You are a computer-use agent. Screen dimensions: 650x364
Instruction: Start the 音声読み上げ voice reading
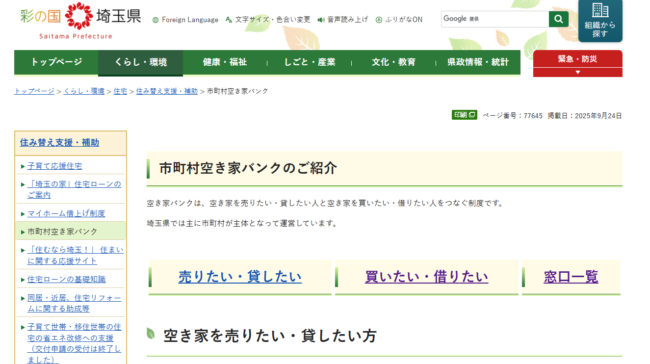[x=342, y=19]
